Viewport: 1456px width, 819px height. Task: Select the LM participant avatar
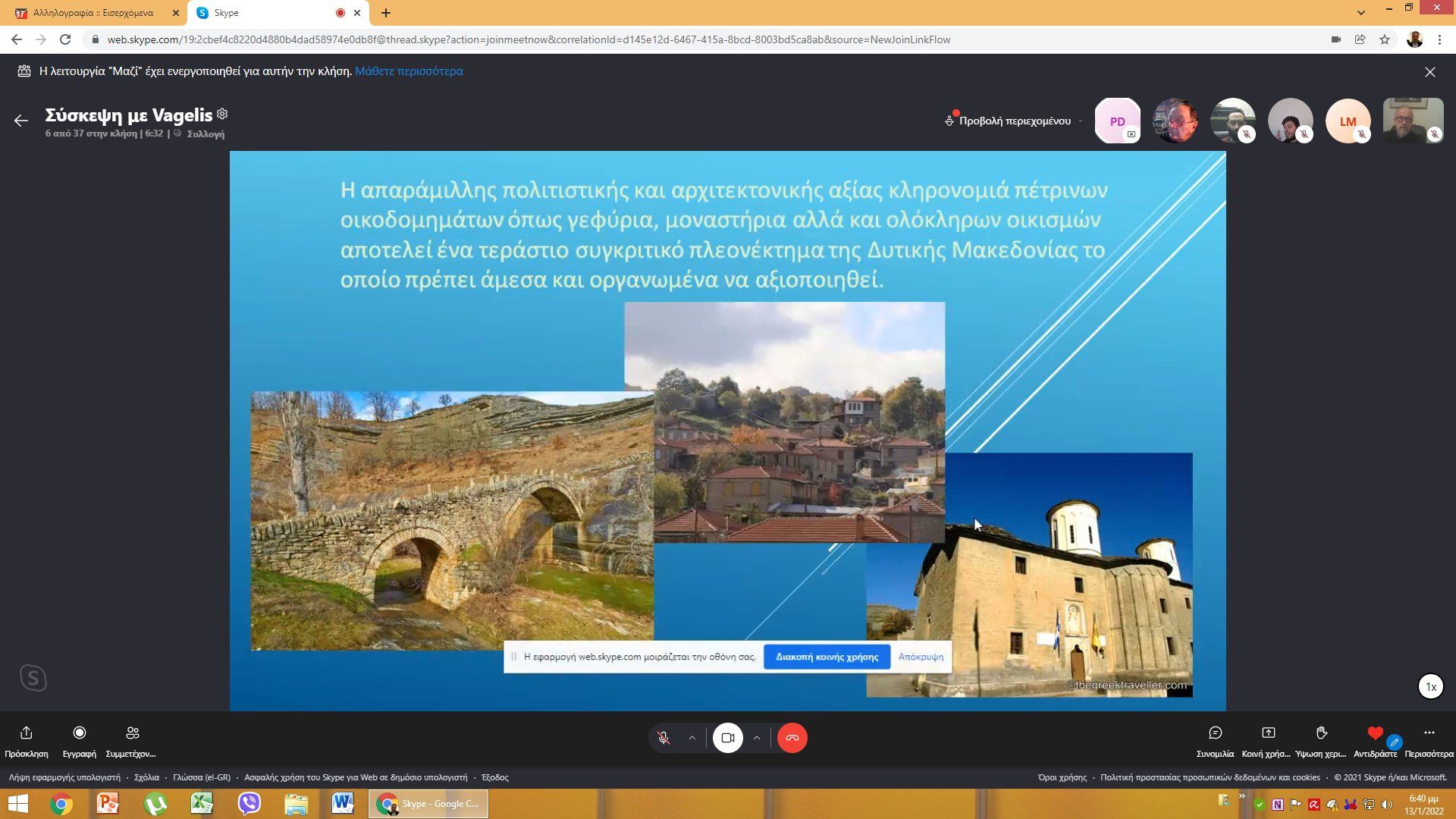pyautogui.click(x=1348, y=121)
